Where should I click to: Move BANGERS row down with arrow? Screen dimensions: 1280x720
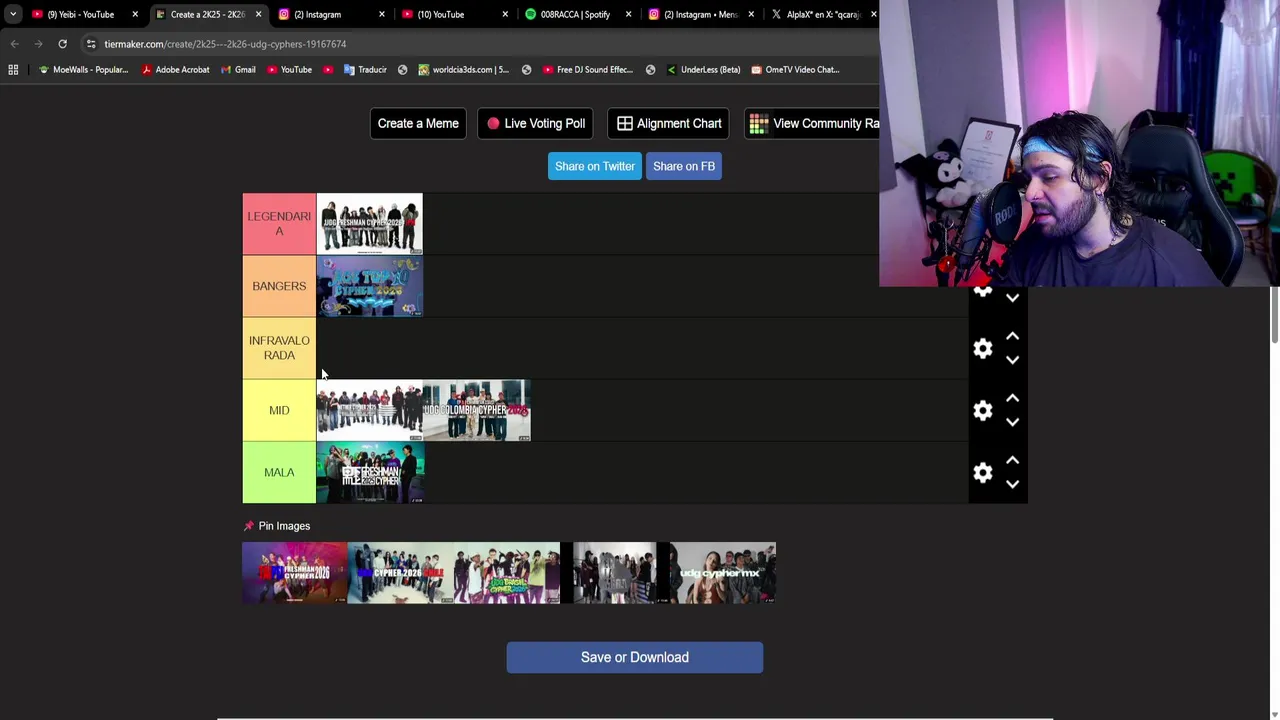pyautogui.click(x=1012, y=297)
